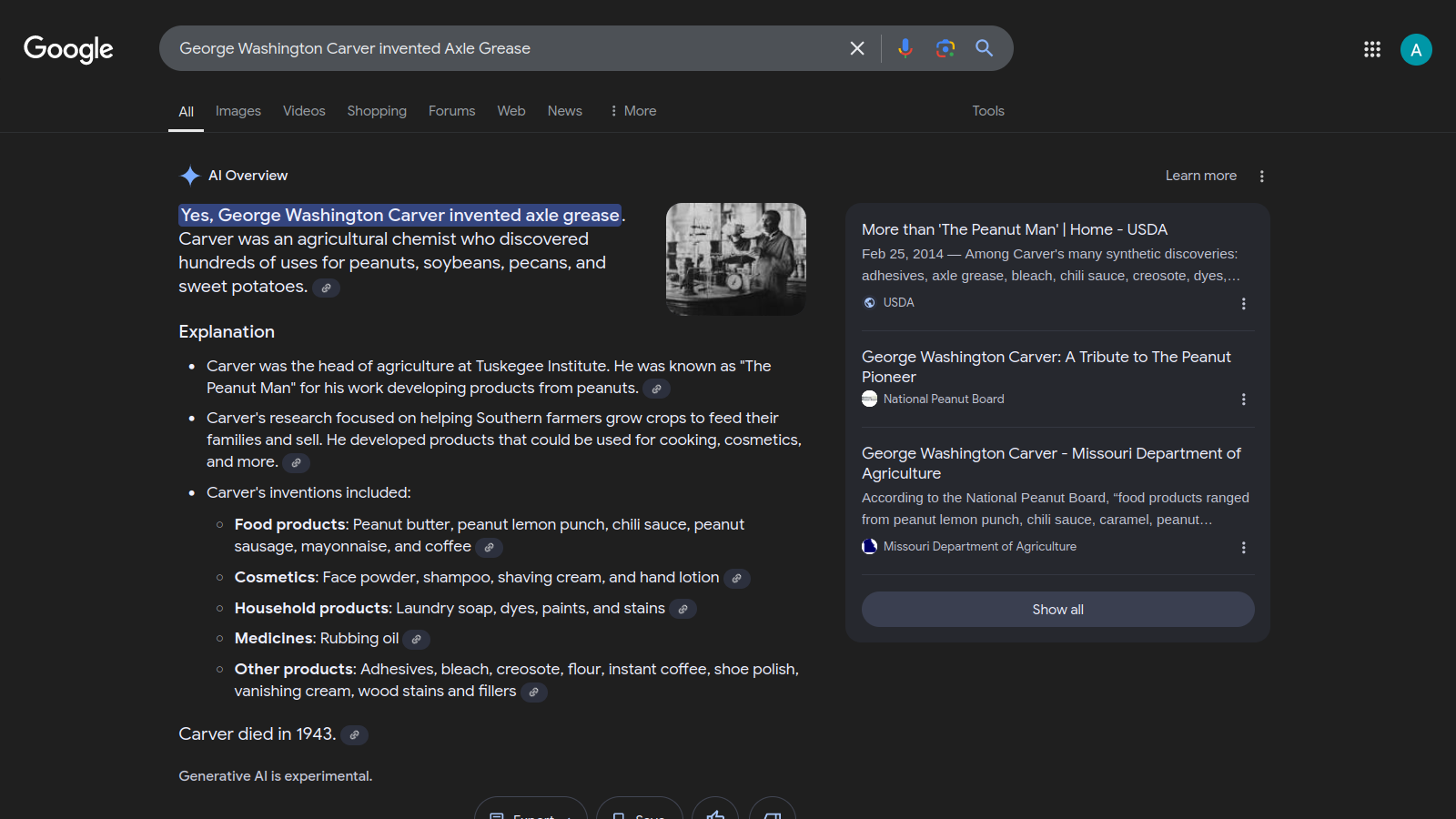Click the 'Food products' bold label
The height and width of the screenshot is (819, 1456).
click(290, 525)
